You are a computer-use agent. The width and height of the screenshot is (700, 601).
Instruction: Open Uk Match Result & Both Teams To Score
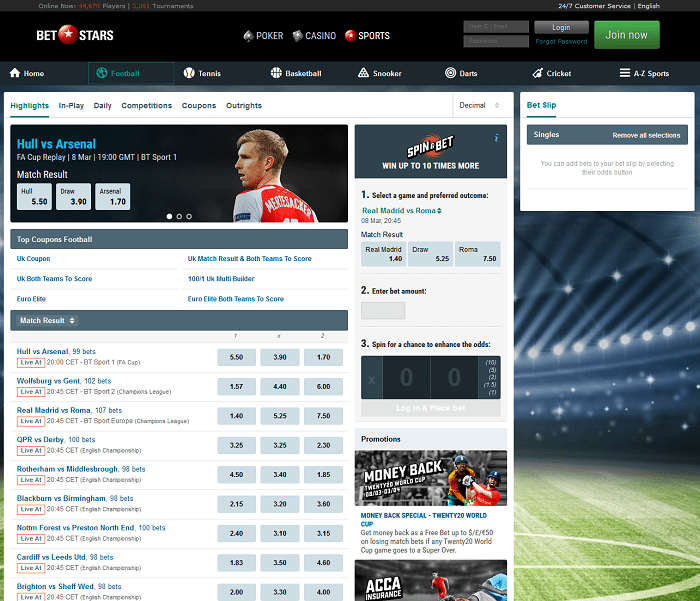click(x=250, y=259)
